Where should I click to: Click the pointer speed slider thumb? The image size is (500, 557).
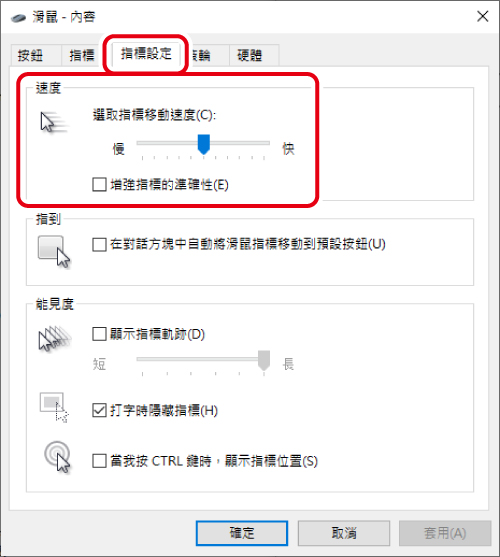(203, 144)
